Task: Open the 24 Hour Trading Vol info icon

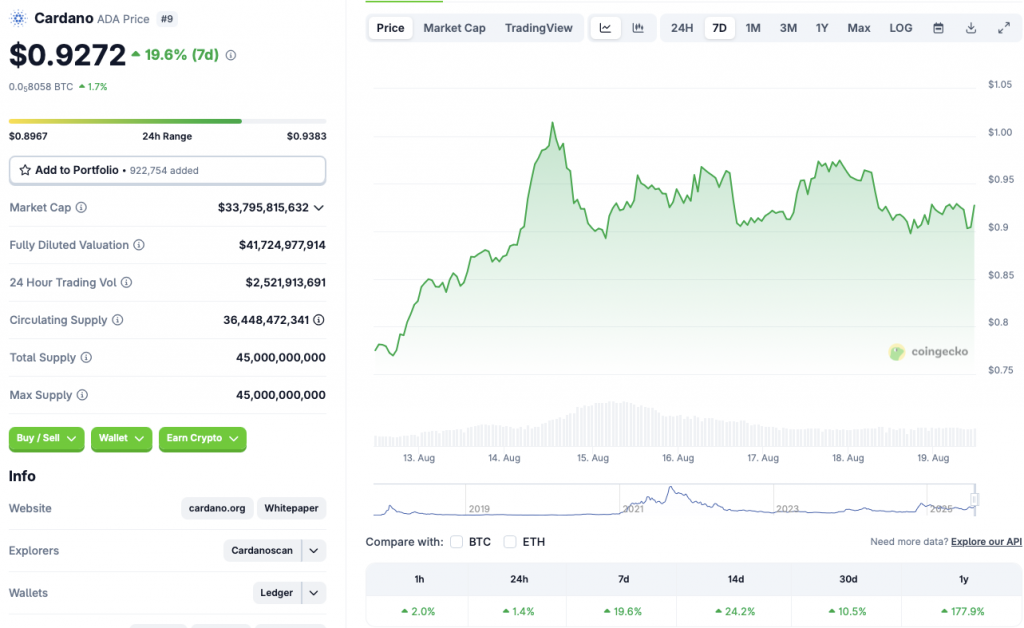Action: pyautogui.click(x=127, y=283)
